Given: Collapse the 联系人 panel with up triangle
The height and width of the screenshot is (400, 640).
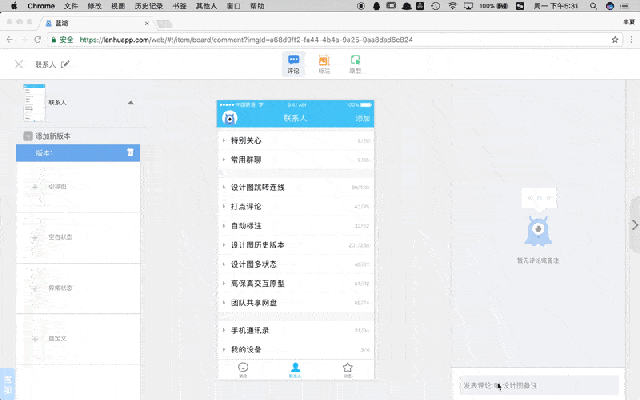Looking at the screenshot, I should pos(131,102).
